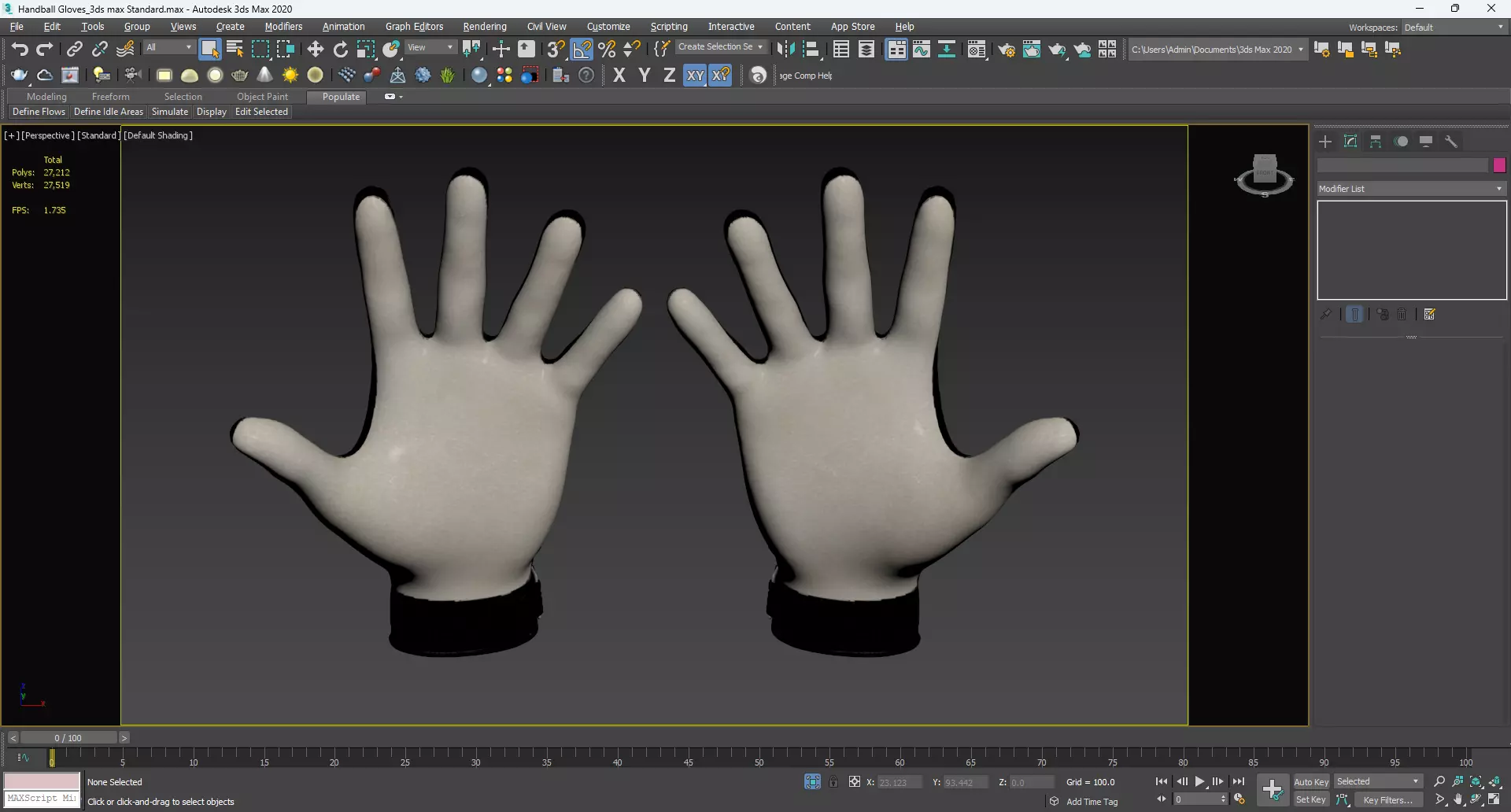Open the Material Editor icon
The width and height of the screenshot is (1511, 812).
click(977, 49)
